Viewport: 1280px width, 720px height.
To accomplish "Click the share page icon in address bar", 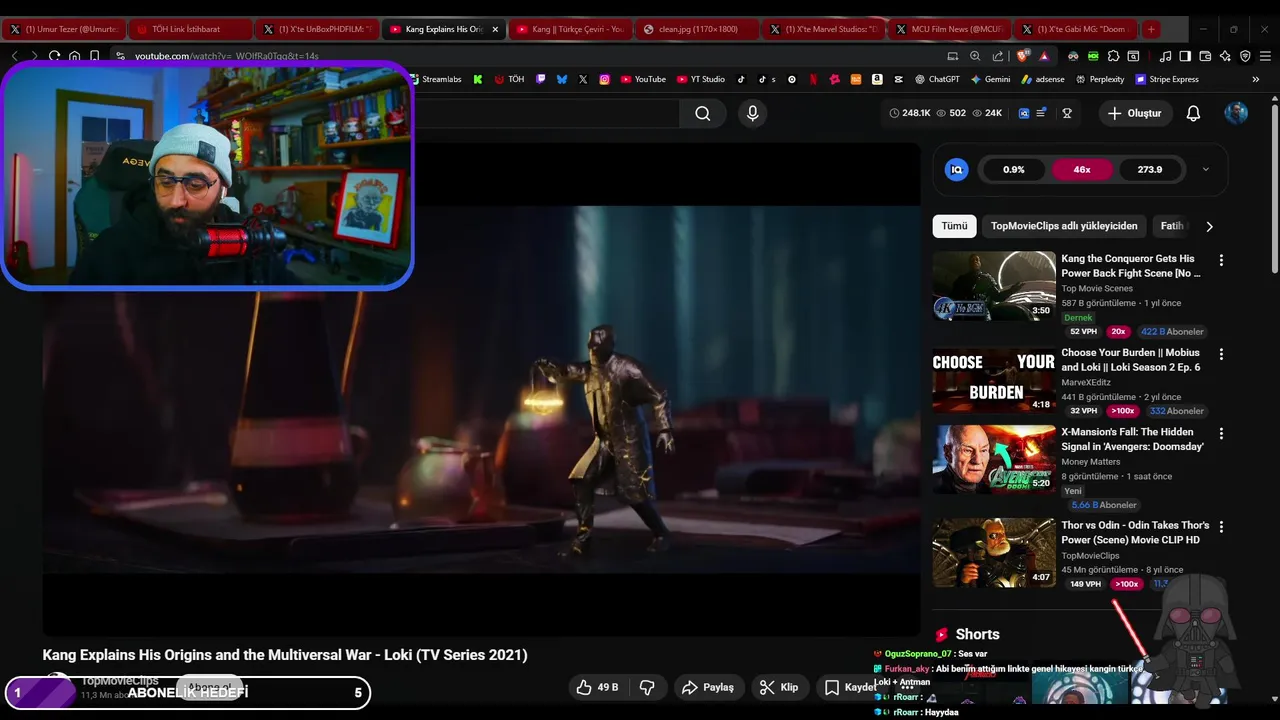I will (x=998, y=56).
